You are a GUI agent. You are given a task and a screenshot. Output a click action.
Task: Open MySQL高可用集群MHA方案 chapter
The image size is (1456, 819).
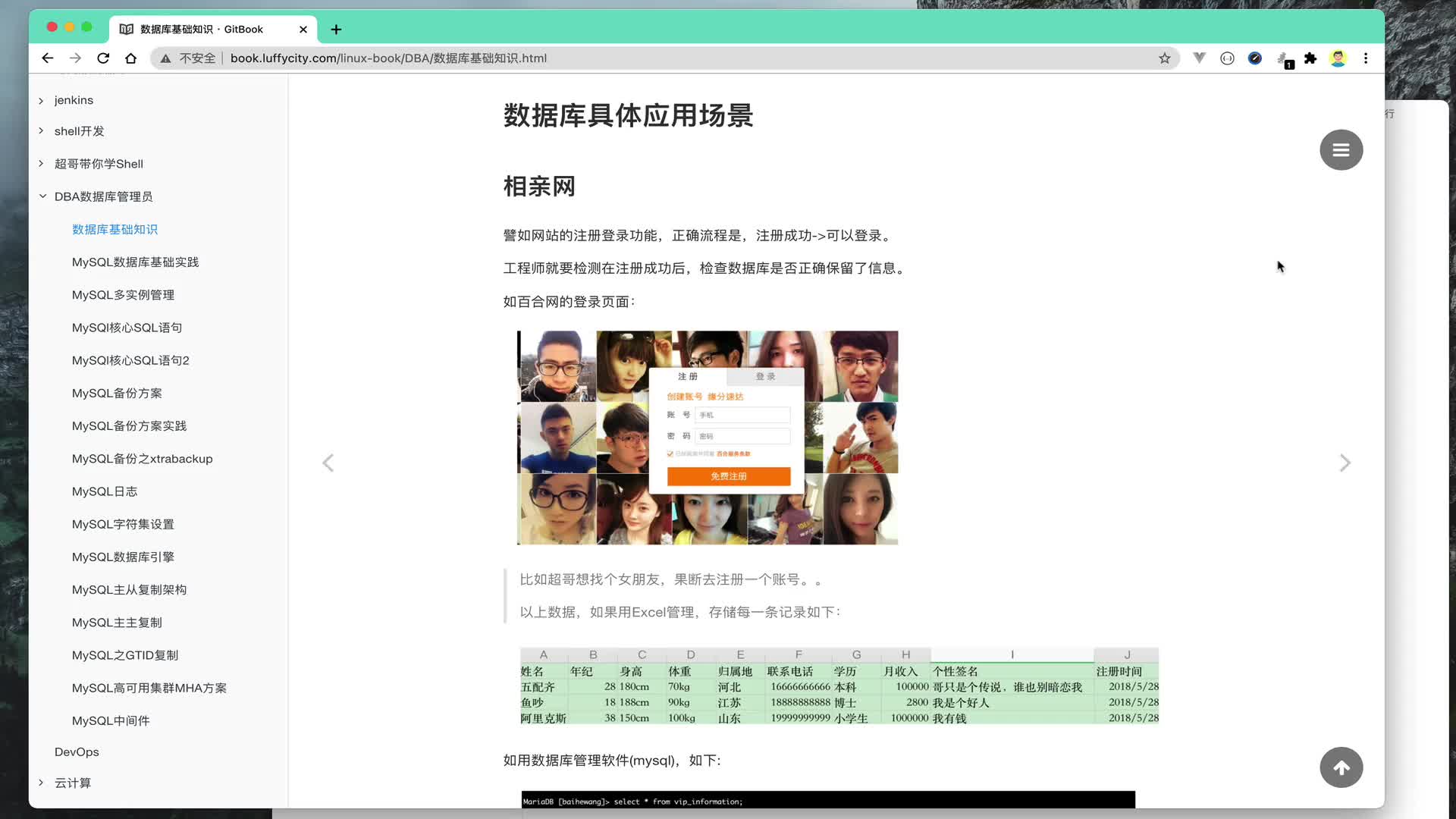pos(149,688)
